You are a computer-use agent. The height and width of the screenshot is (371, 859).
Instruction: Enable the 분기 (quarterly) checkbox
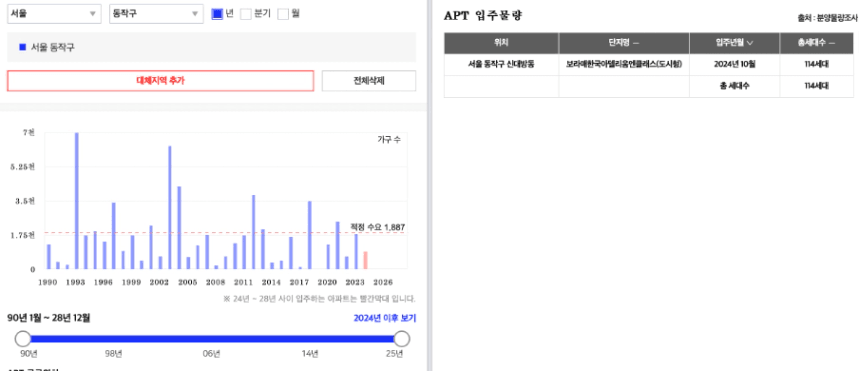click(246, 14)
